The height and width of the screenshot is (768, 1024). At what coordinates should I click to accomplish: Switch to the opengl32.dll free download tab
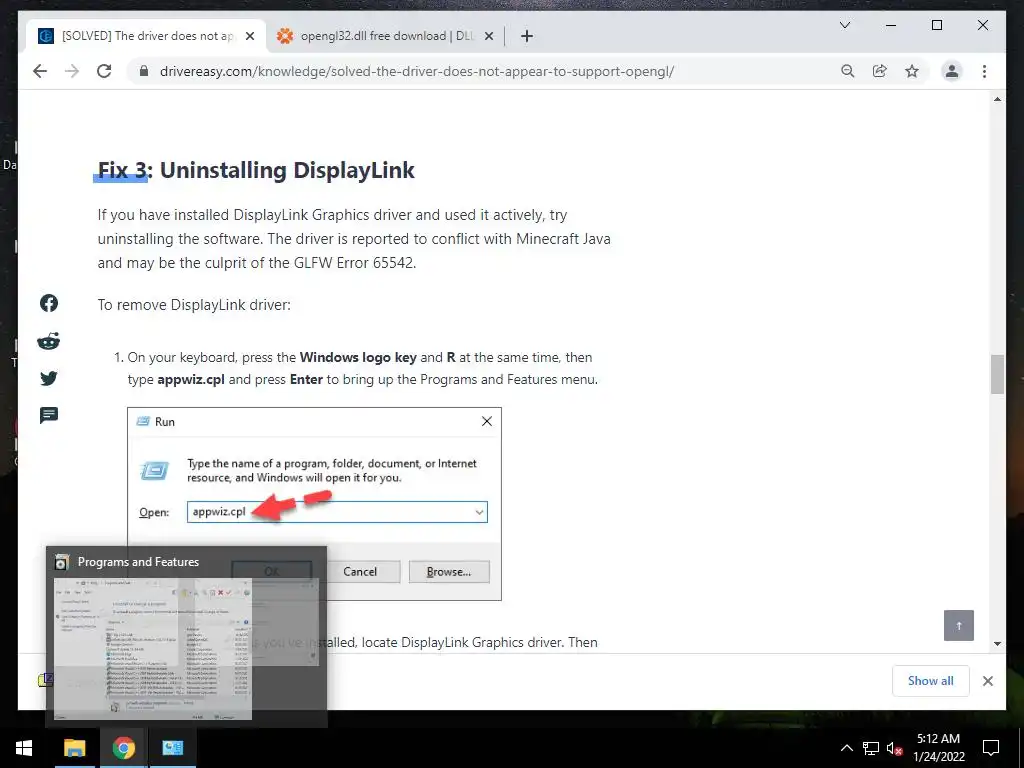point(385,36)
